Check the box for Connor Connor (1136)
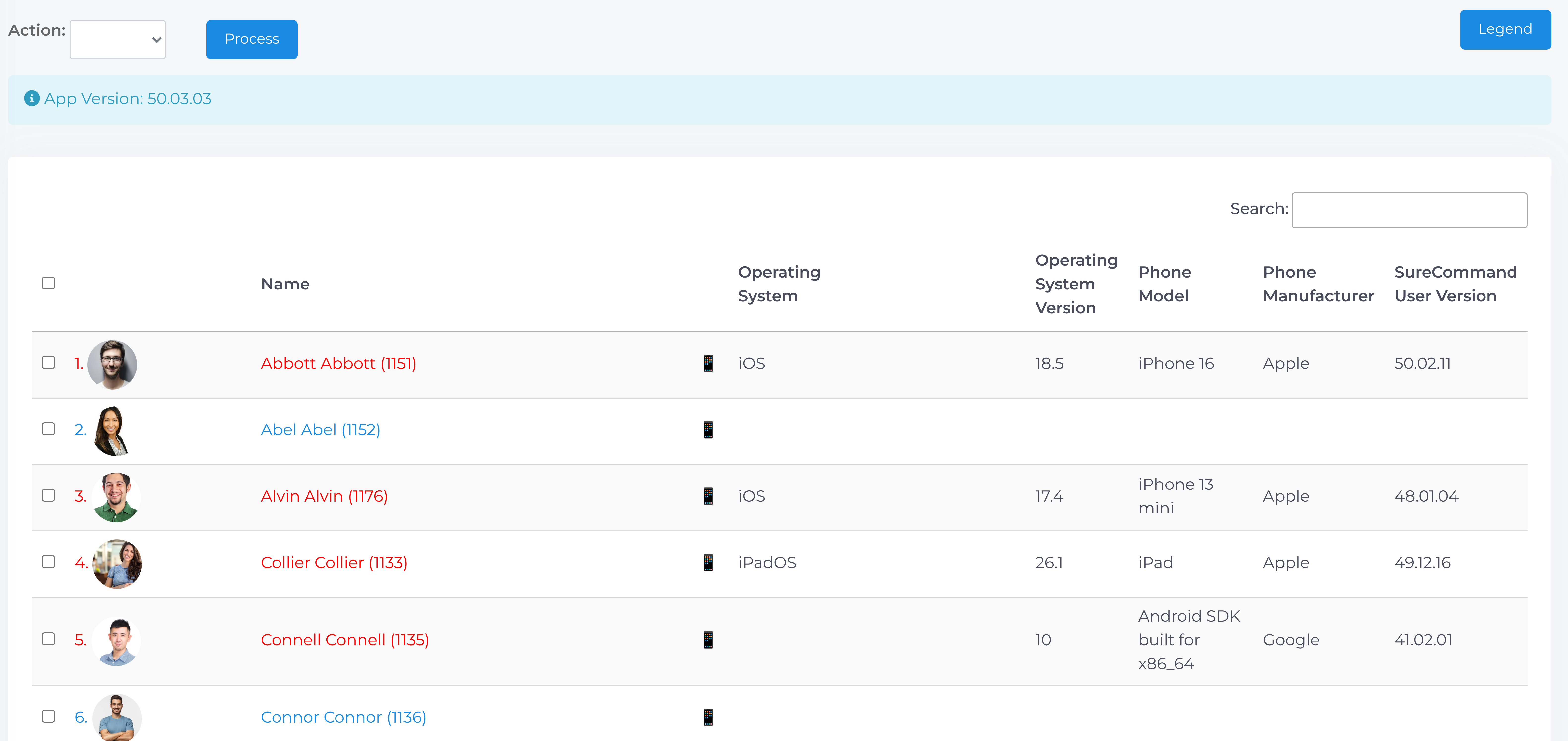Image resolution: width=1568 pixels, height=741 pixels. (48, 716)
